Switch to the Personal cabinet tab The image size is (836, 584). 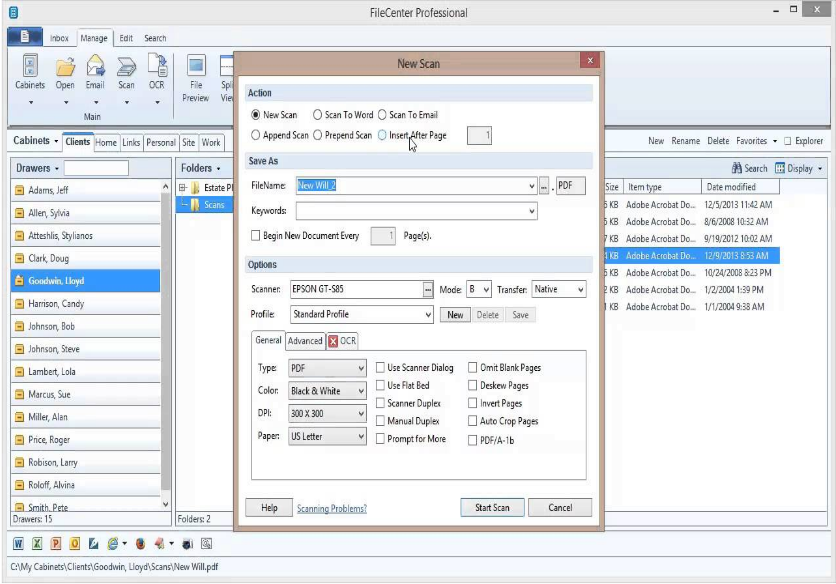160,142
